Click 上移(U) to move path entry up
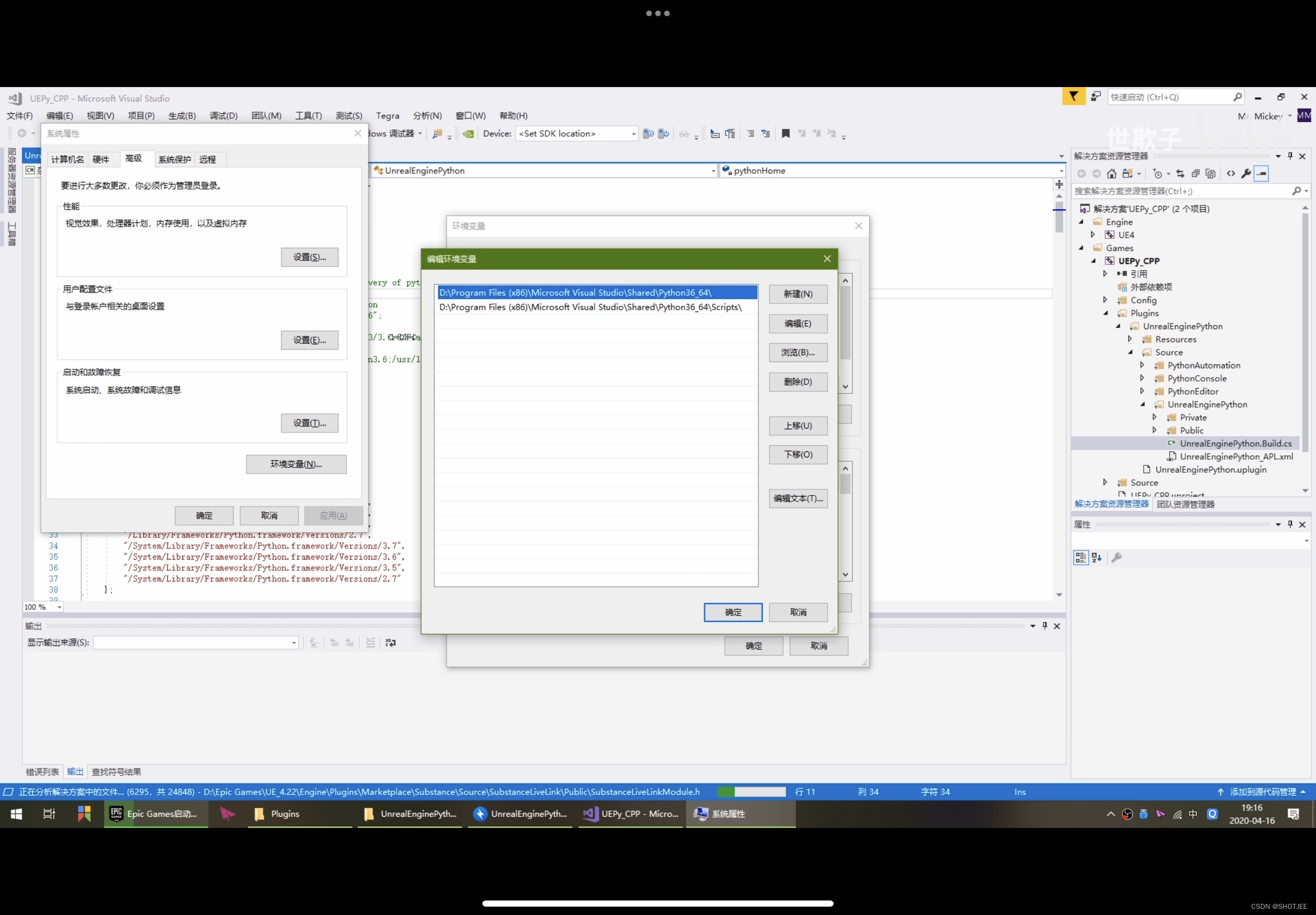 pos(797,425)
